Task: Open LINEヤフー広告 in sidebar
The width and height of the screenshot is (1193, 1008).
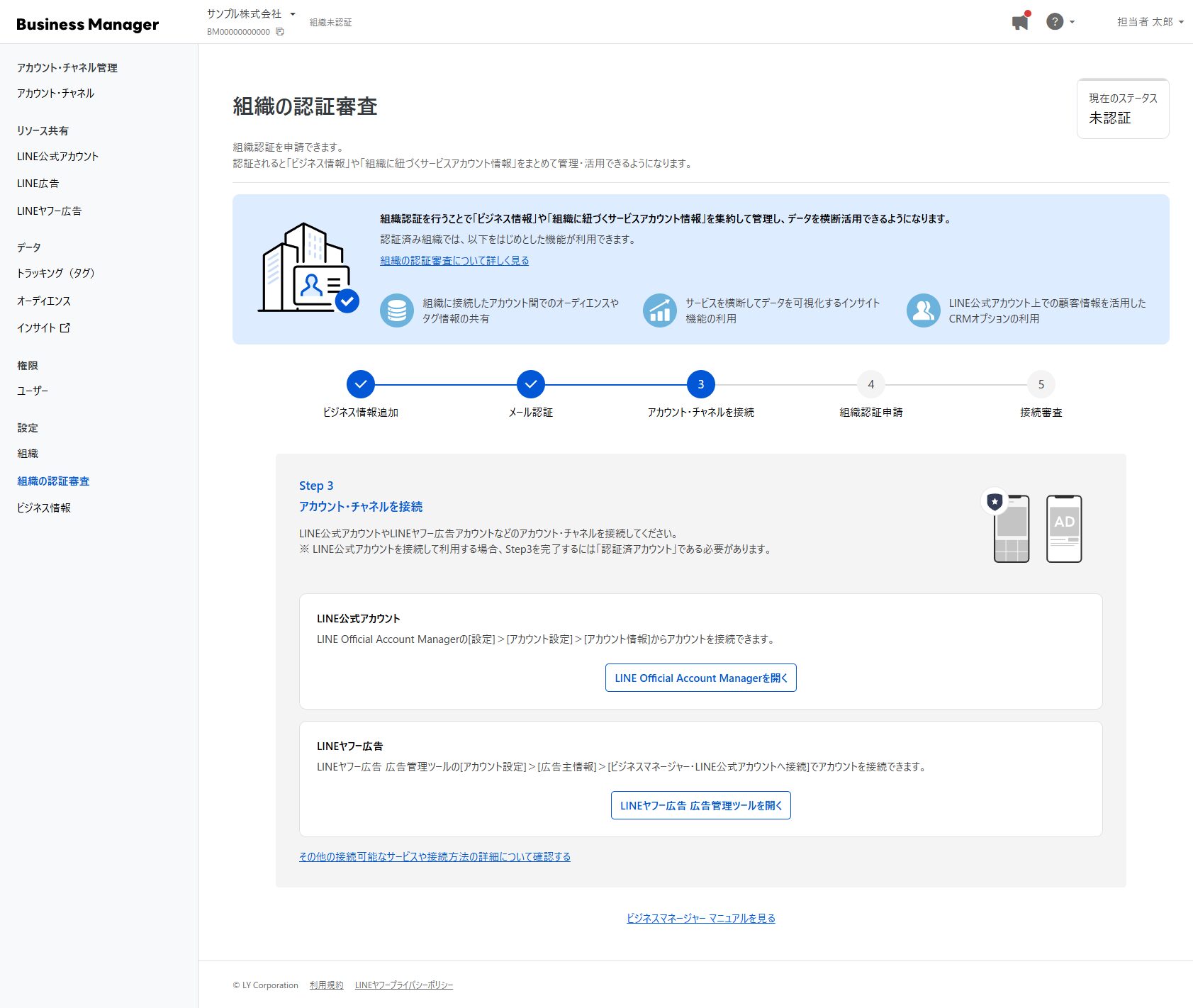Action: pyautogui.click(x=50, y=211)
